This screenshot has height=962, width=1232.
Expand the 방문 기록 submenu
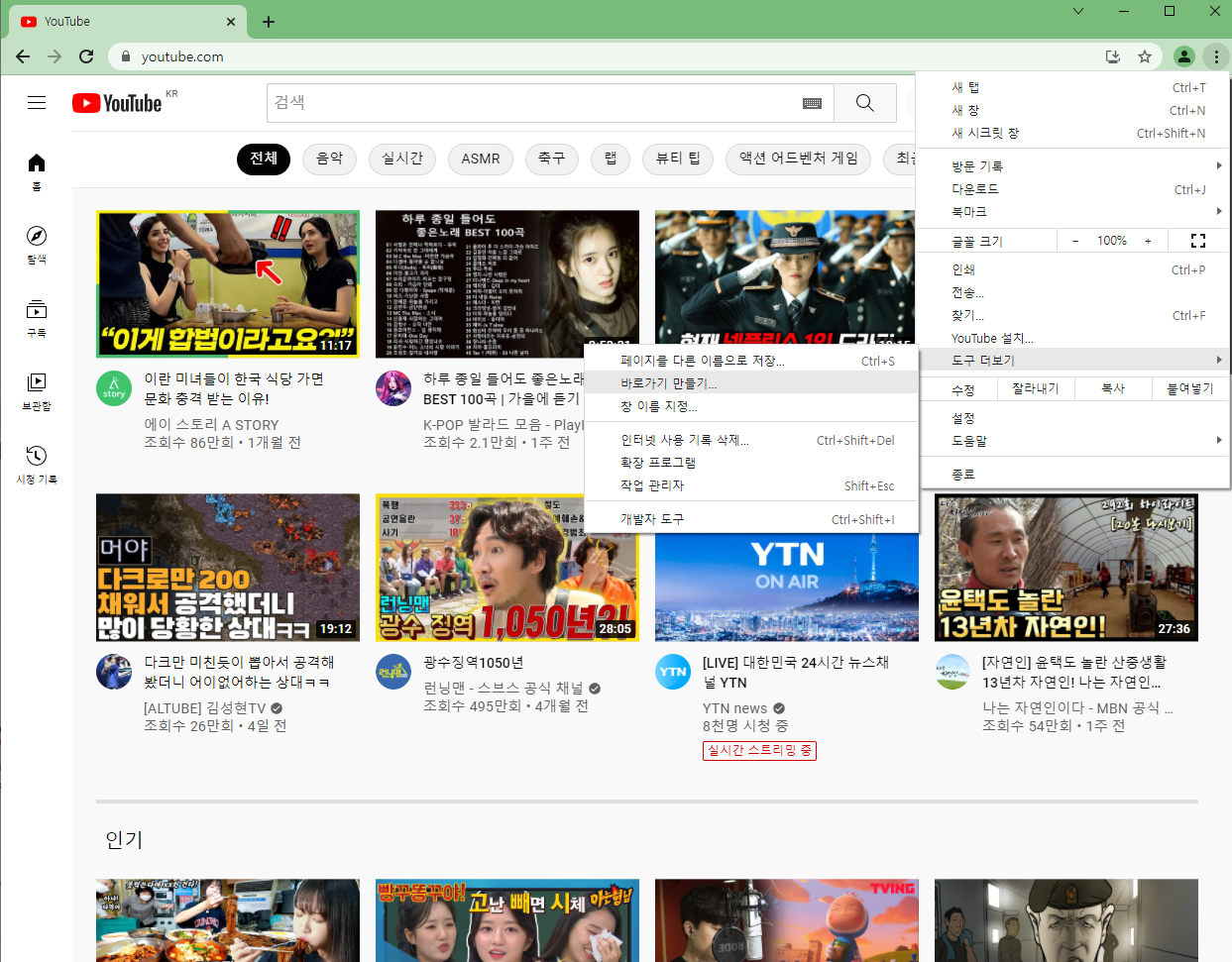pyautogui.click(x=1074, y=166)
